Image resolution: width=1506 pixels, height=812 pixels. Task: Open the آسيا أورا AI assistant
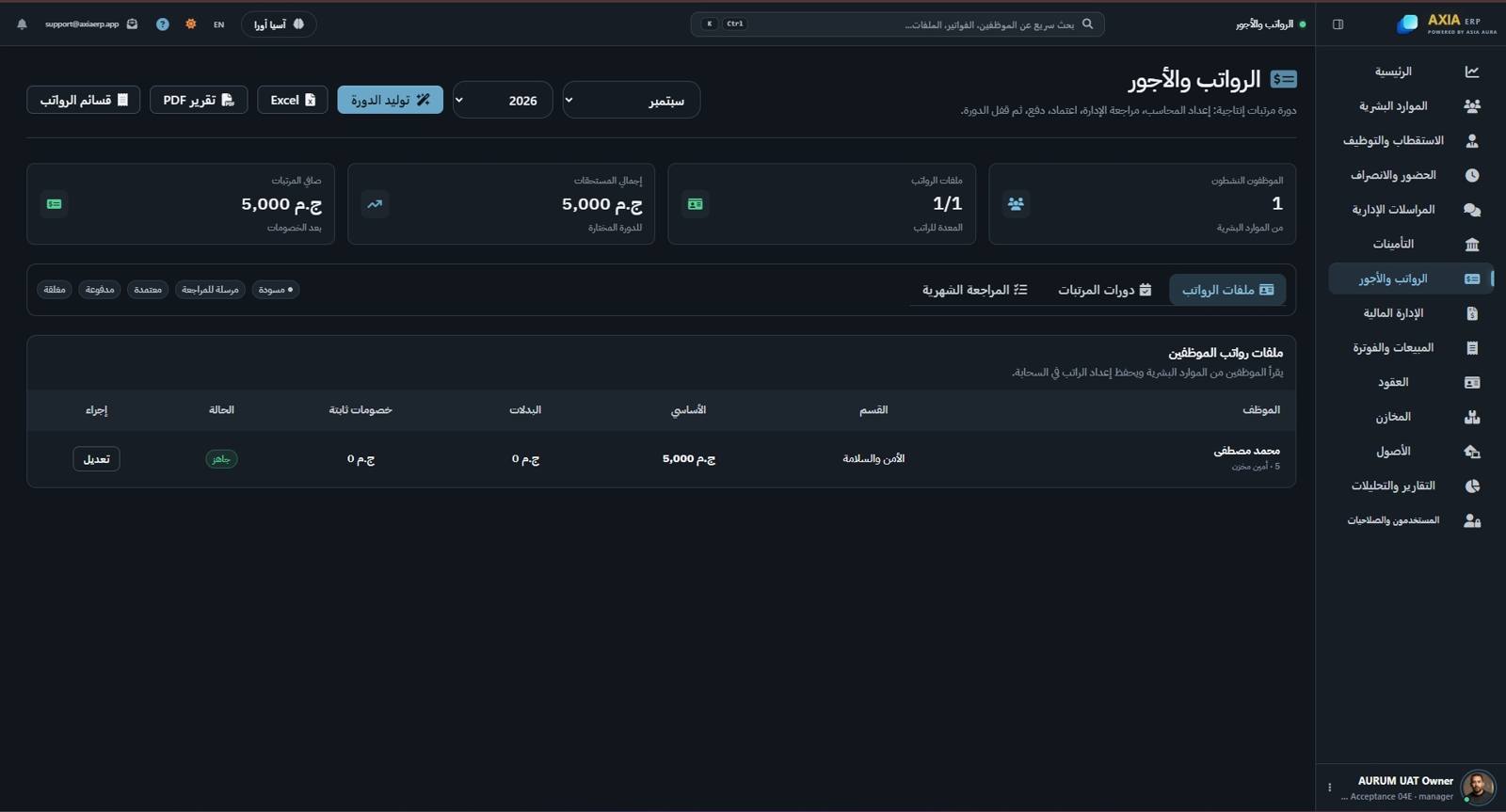click(279, 24)
